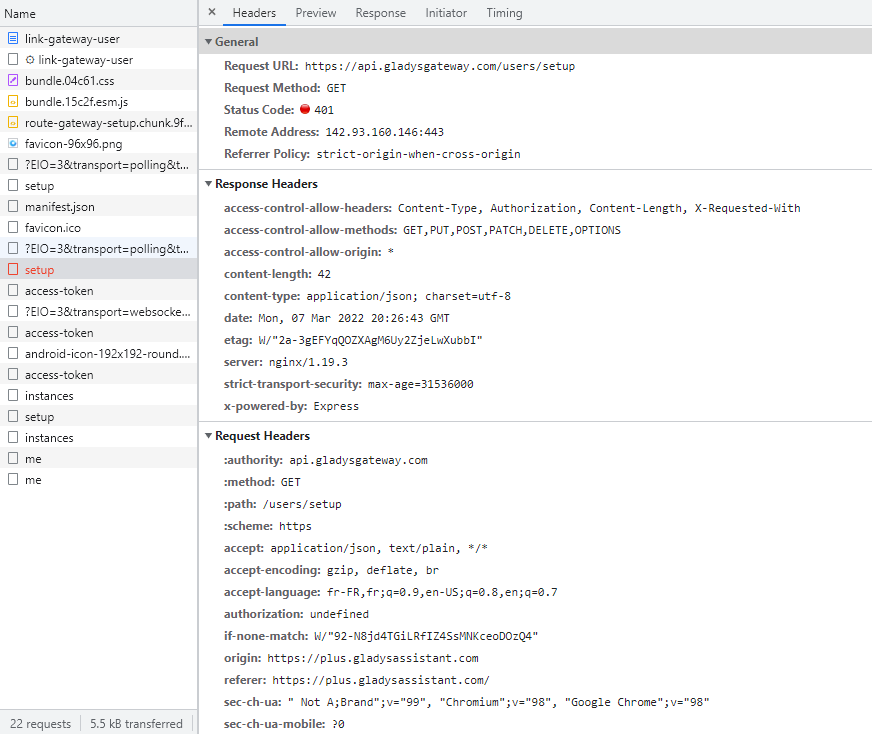Click the access-control-allow-methods header value

512,230
